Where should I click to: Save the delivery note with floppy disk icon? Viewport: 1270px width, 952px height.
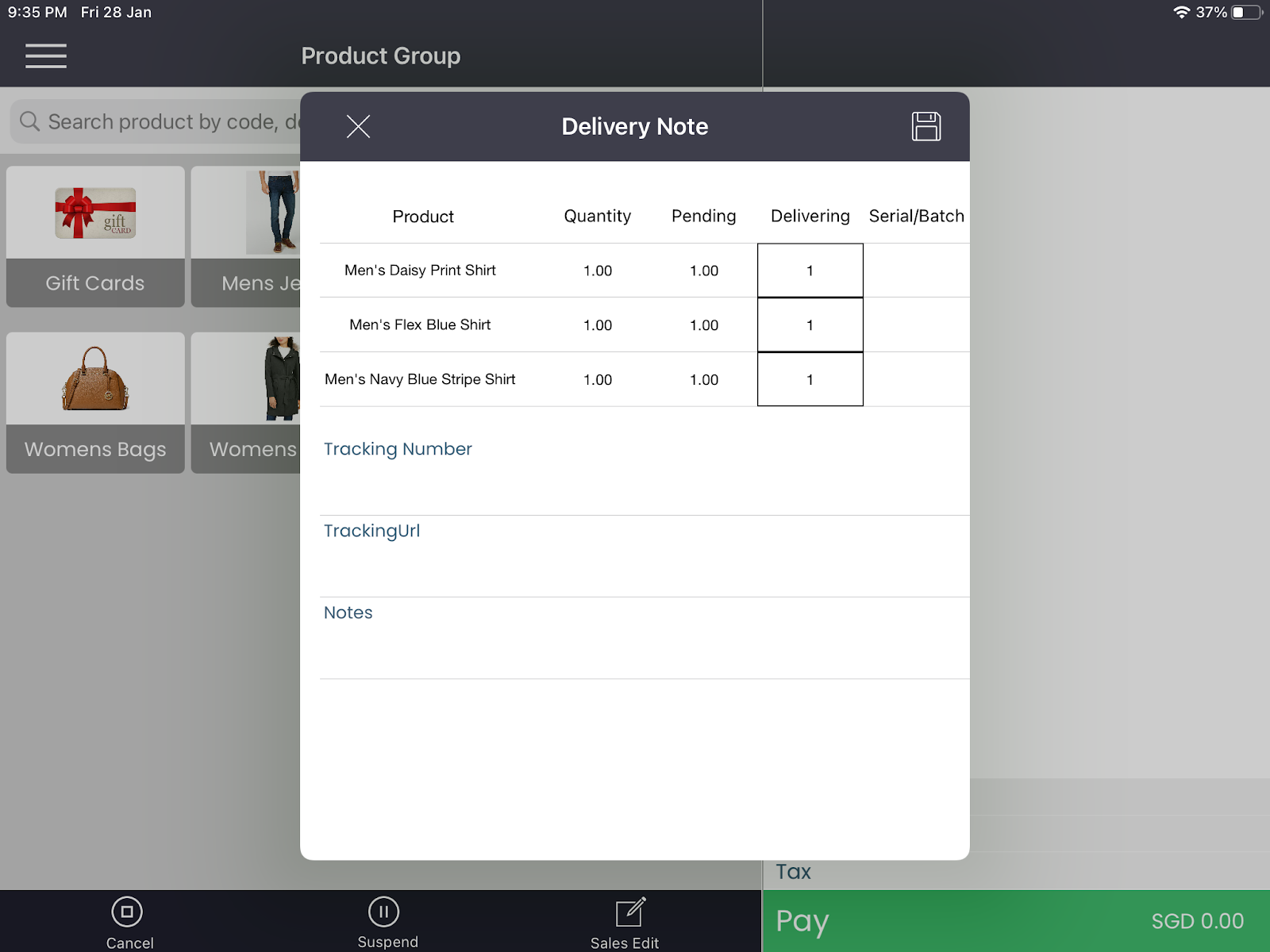click(926, 127)
